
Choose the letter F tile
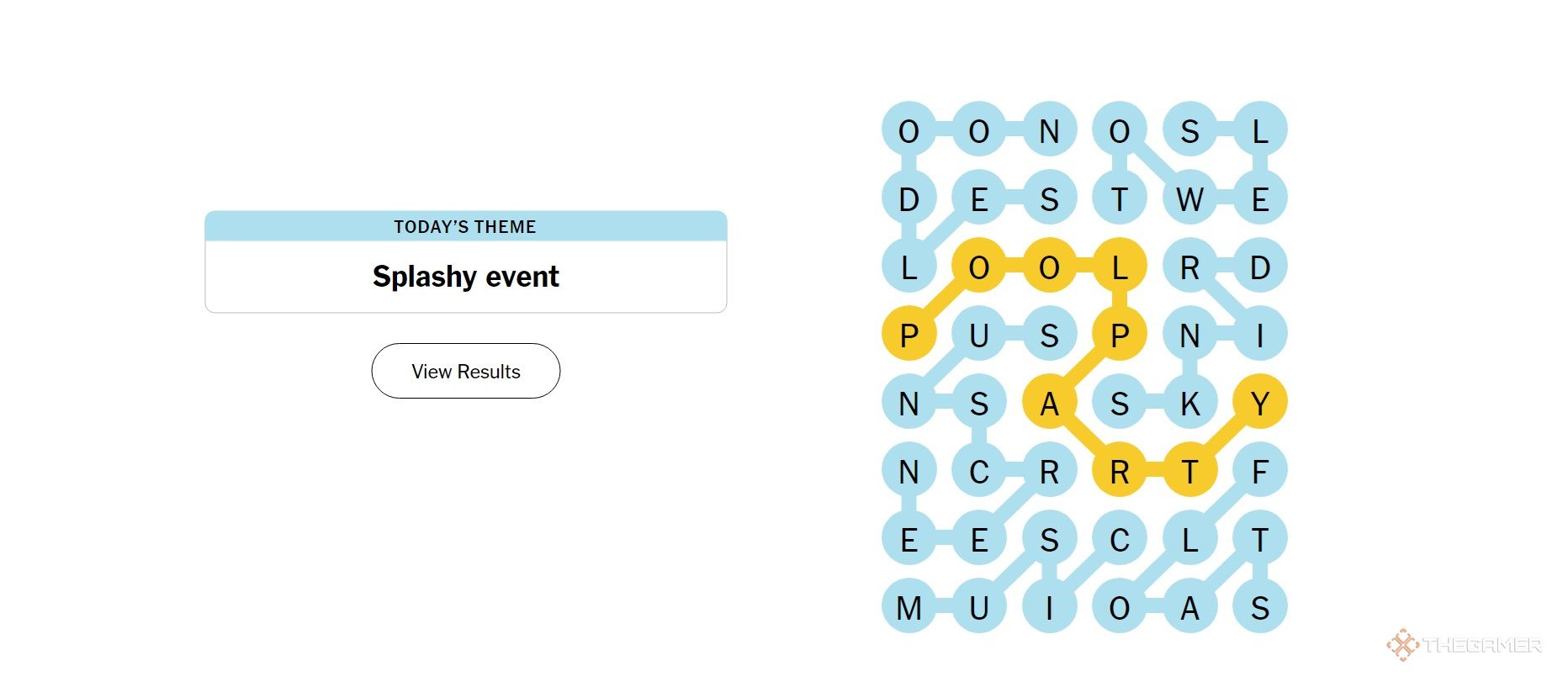click(x=1259, y=472)
